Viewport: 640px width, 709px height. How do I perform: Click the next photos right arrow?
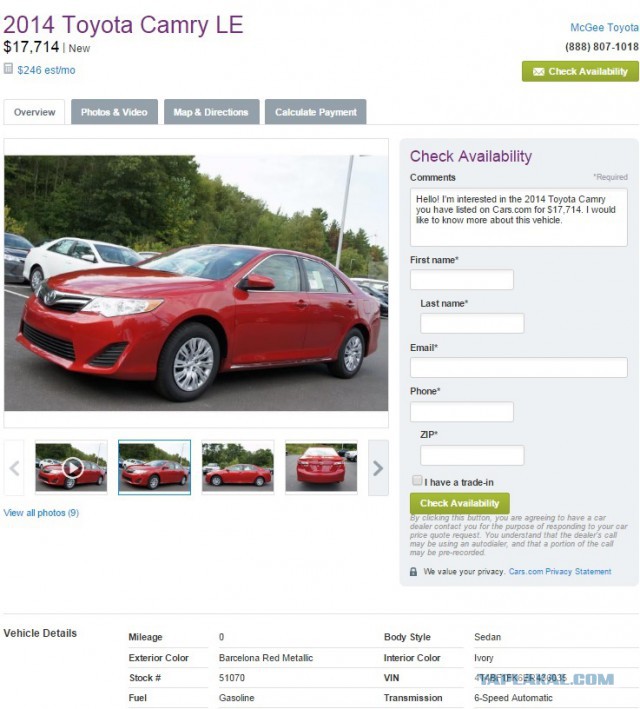[378, 468]
